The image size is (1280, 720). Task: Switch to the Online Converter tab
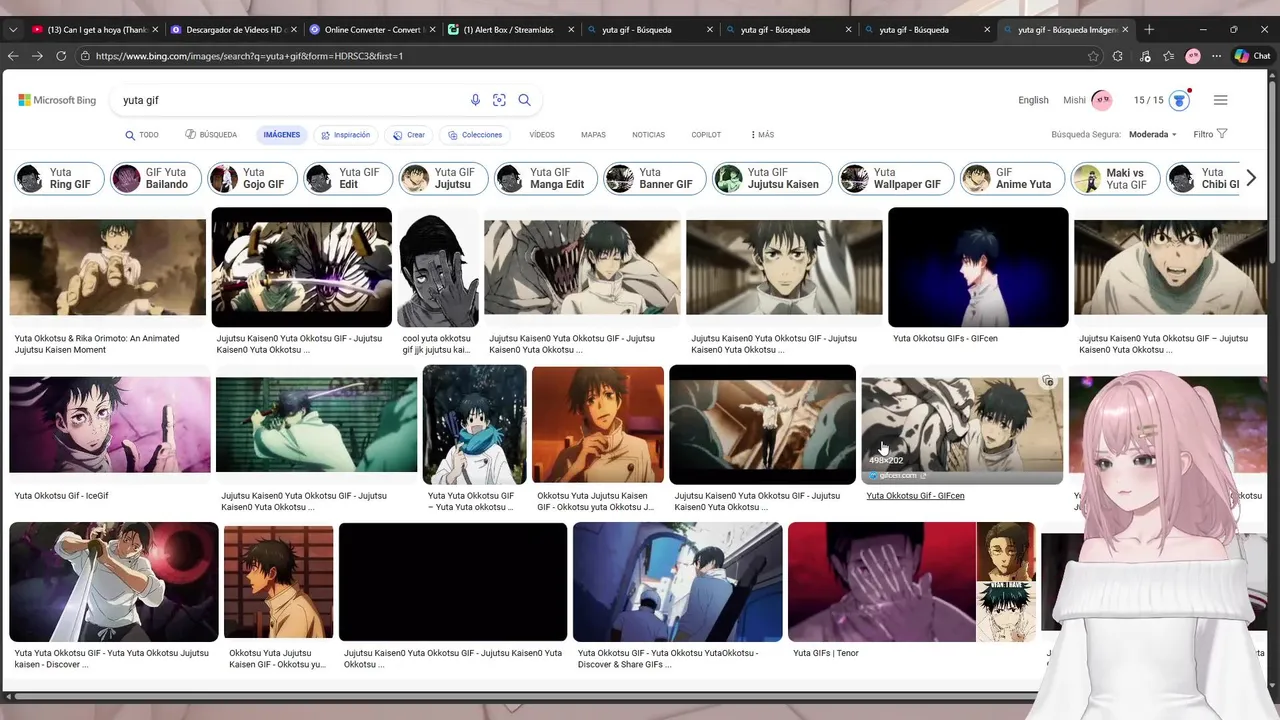372,30
